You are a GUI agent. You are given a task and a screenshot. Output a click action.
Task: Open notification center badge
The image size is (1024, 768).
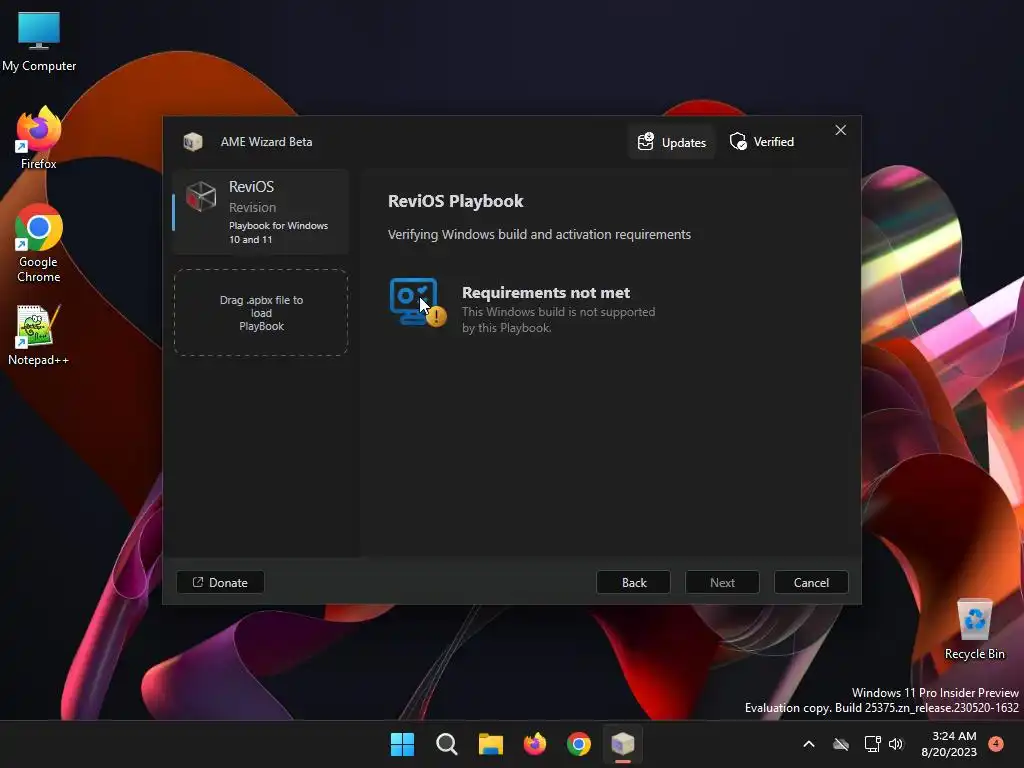[996, 744]
